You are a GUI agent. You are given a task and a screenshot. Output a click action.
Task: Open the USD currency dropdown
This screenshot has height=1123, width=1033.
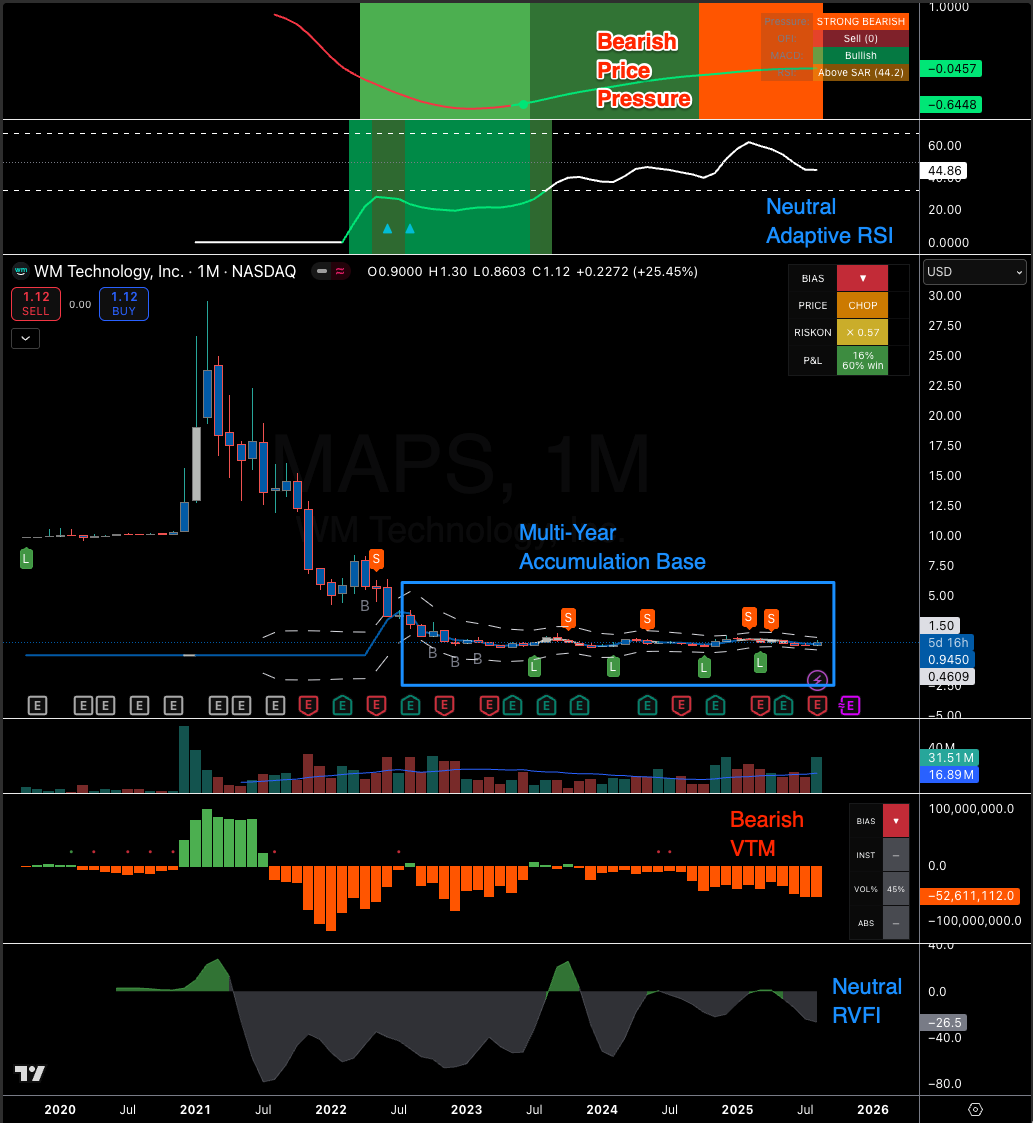[975, 272]
